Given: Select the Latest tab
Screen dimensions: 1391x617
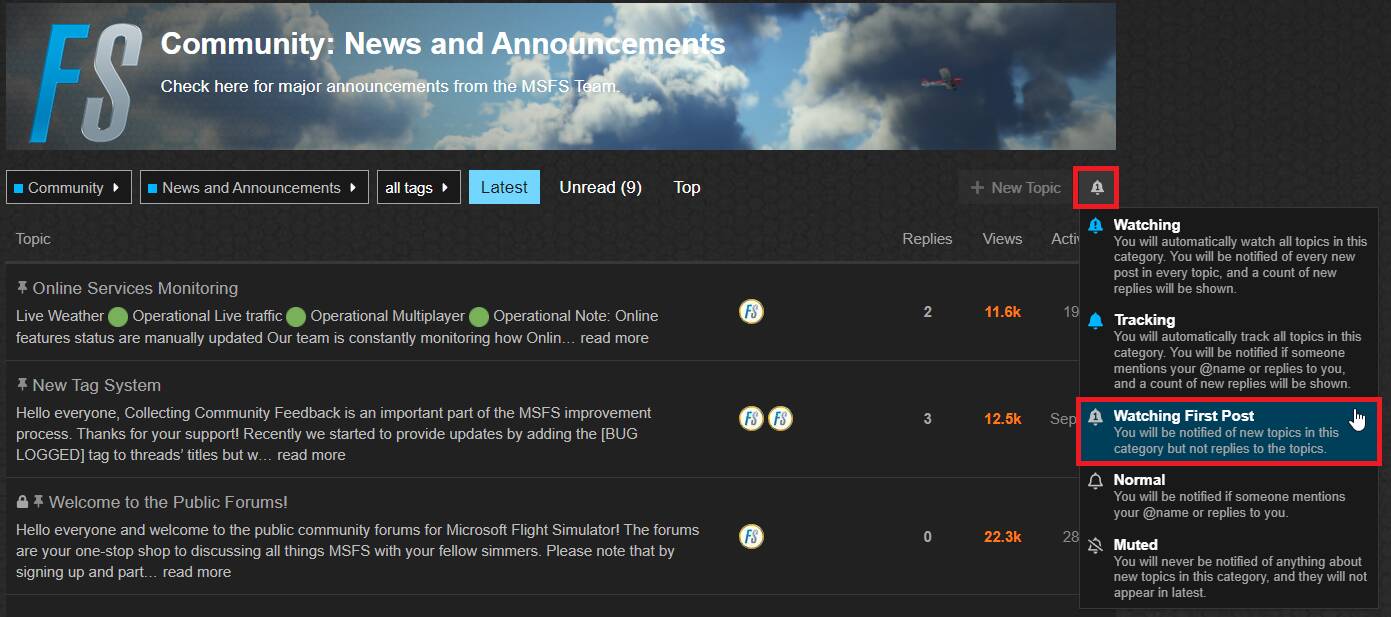Looking at the screenshot, I should point(504,187).
